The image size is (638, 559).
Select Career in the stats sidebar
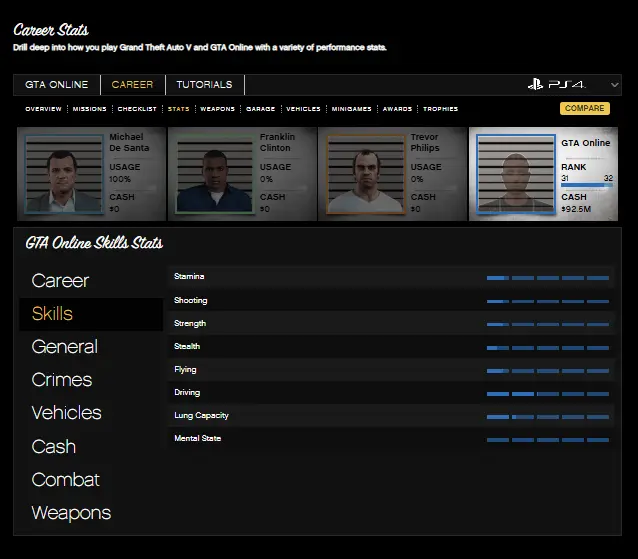pos(60,281)
